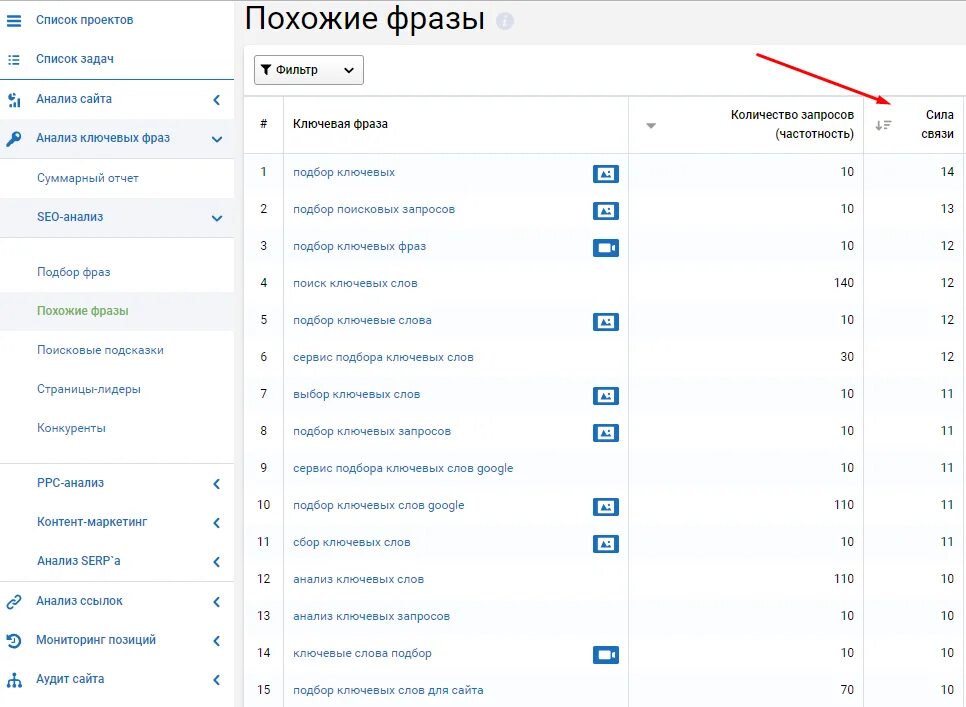966x707 pixels.
Task: Select Конкуренты in sidebar
Action: tap(71, 428)
